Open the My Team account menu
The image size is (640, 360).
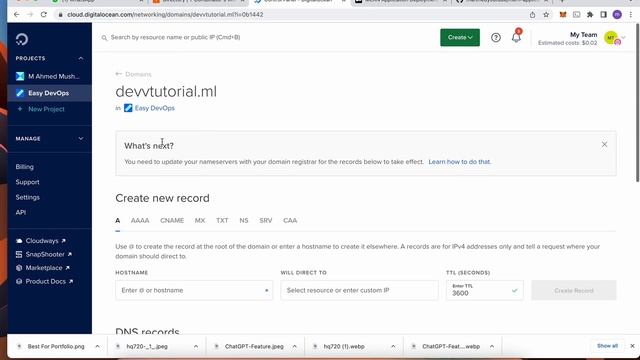[x=582, y=38]
